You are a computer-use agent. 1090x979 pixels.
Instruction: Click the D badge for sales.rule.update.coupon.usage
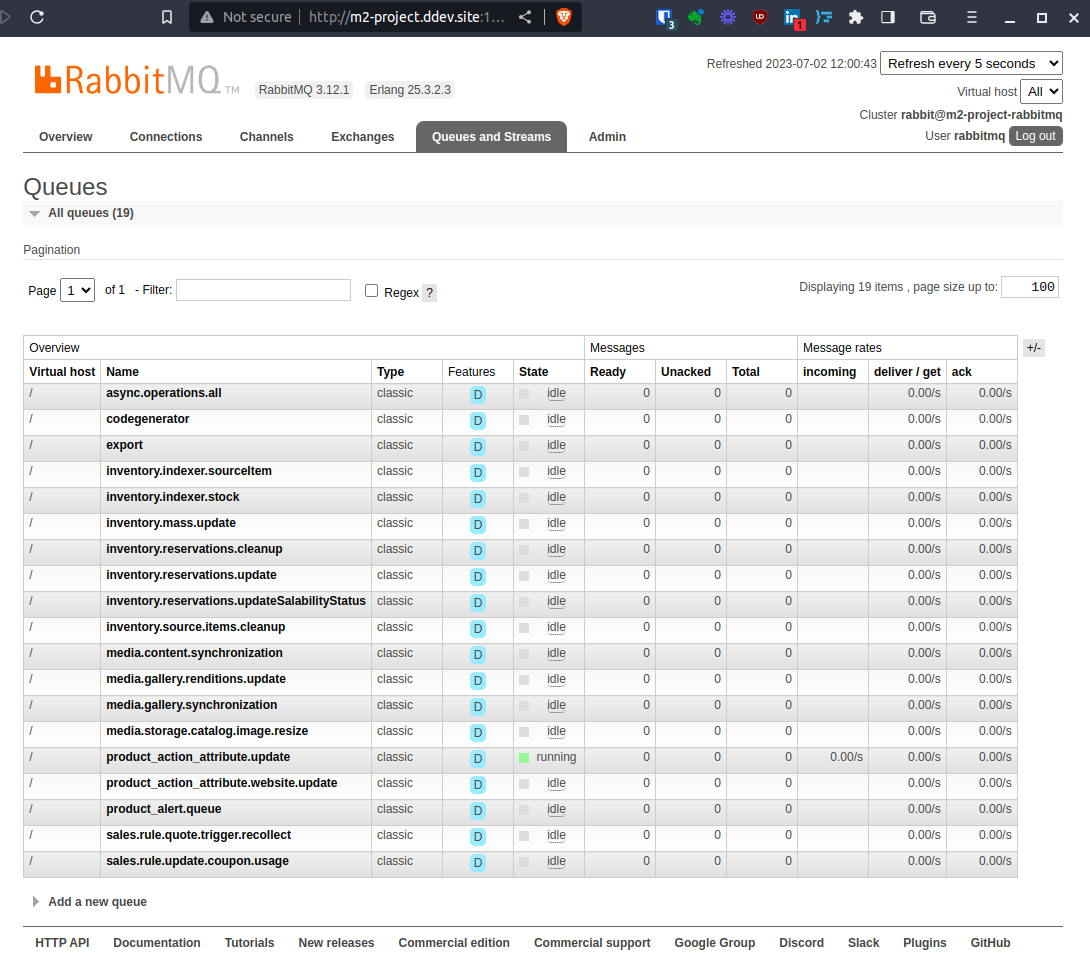pos(478,863)
